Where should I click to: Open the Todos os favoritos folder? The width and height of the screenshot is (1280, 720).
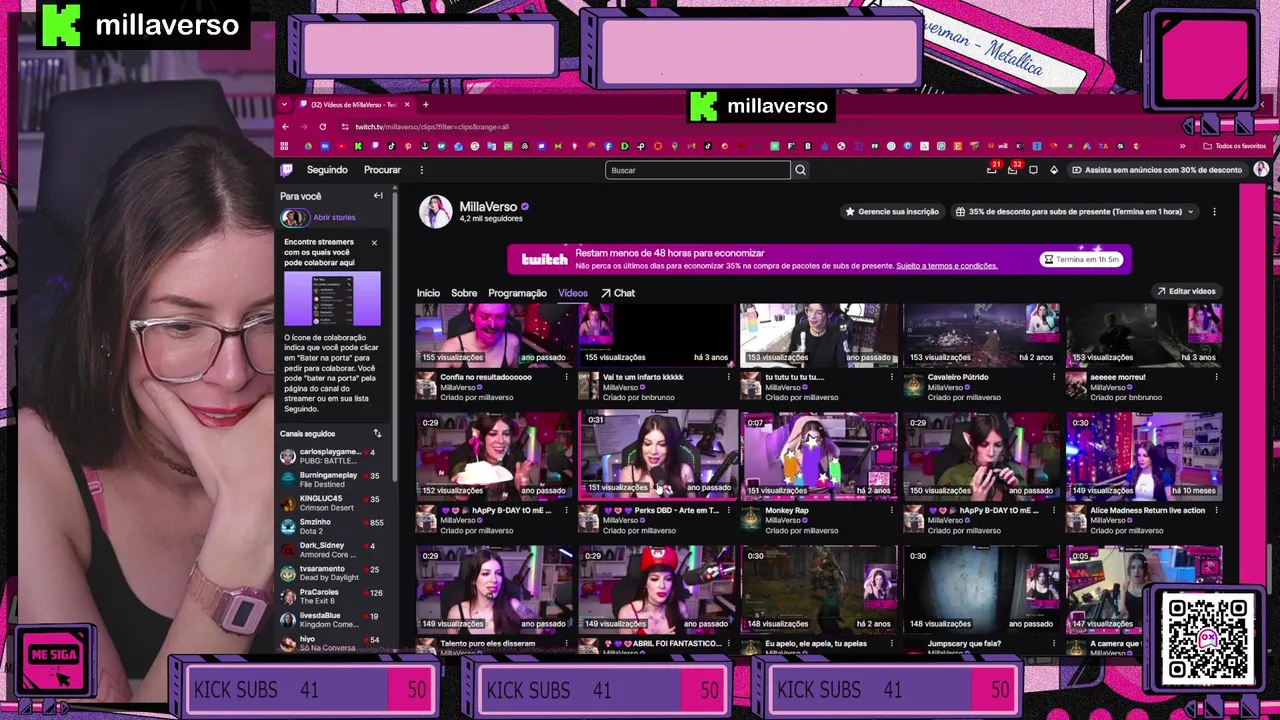click(1234, 146)
